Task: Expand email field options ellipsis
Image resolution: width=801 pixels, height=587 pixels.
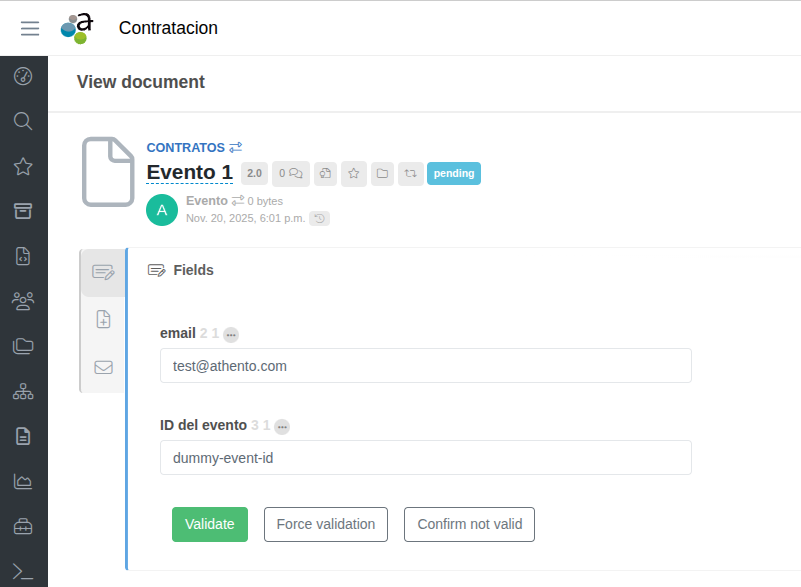Action: point(231,335)
